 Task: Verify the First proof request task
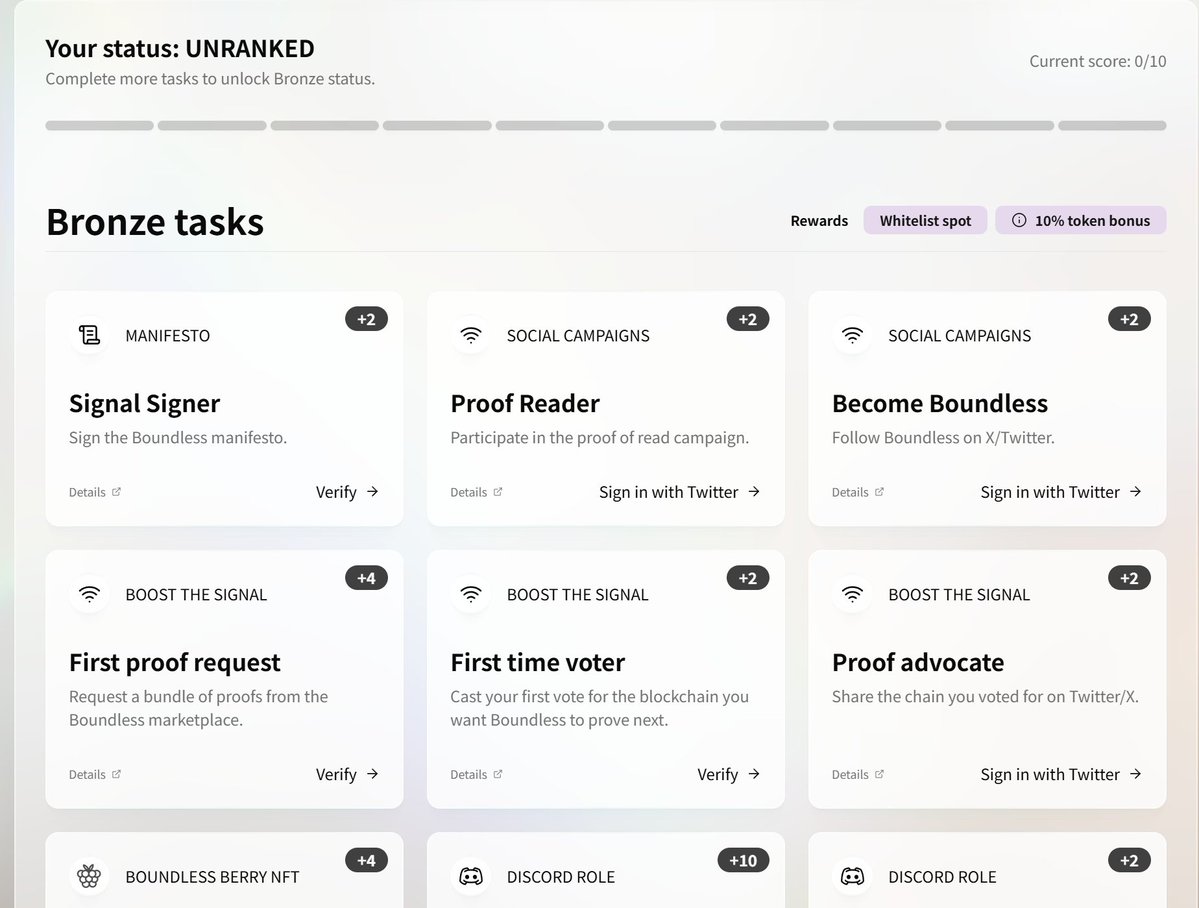[x=347, y=774]
